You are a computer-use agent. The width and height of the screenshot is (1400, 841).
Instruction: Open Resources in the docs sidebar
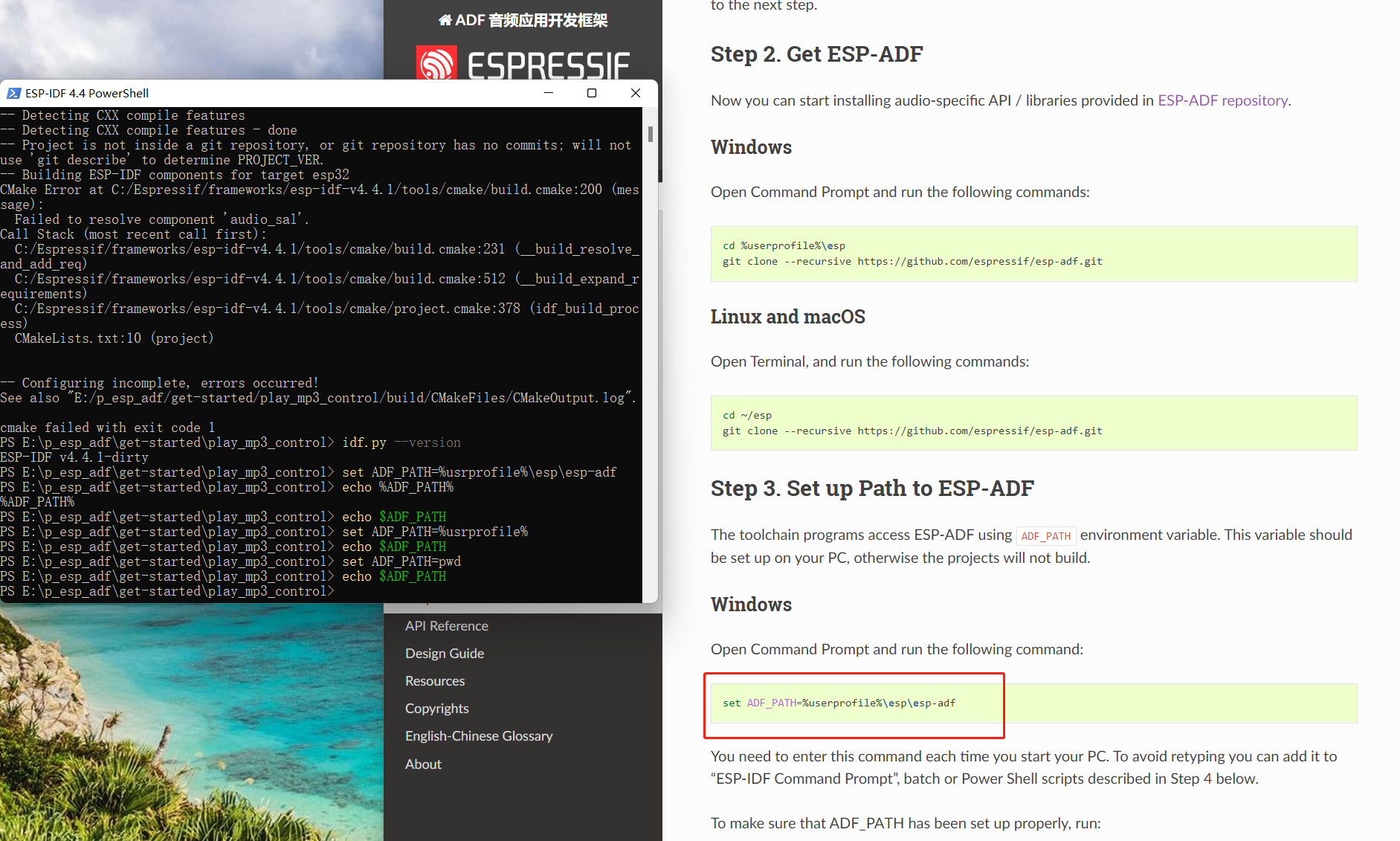(x=435, y=681)
